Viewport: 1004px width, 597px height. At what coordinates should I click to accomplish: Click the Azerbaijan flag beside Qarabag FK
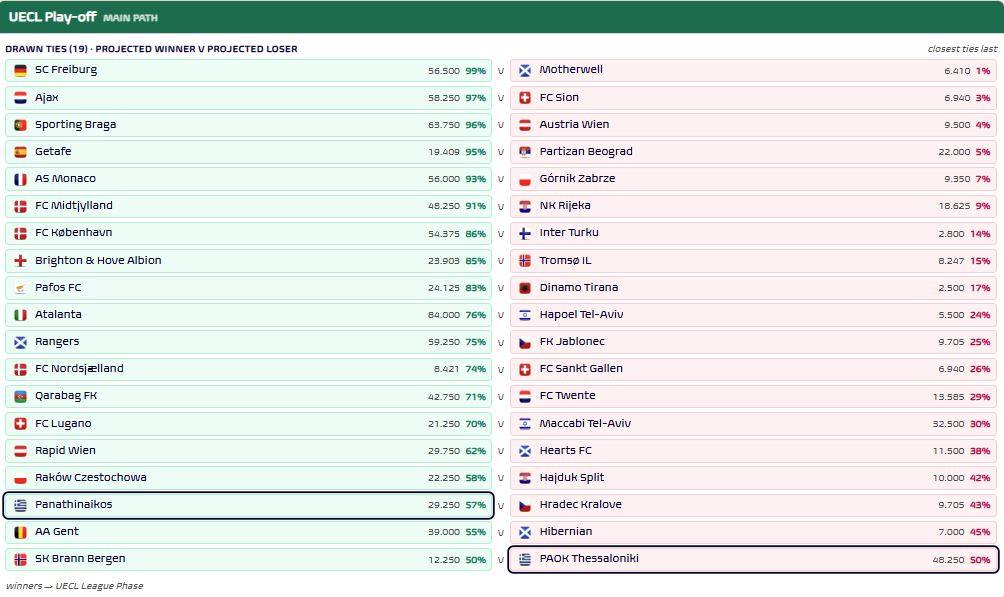[20, 396]
